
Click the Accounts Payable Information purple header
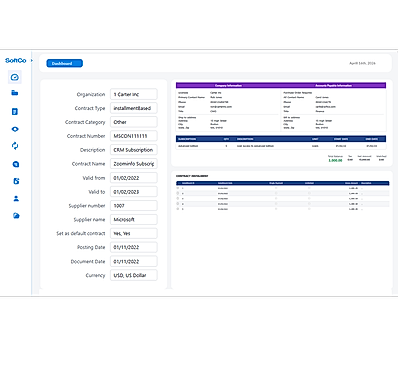(x=333, y=86)
